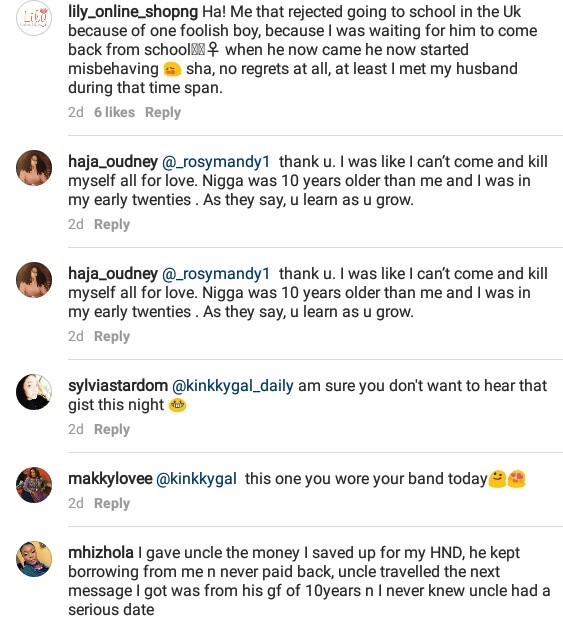Reply to lily_online_shopng's comment
The width and height of the screenshot is (563, 626).
[x=163, y=113]
